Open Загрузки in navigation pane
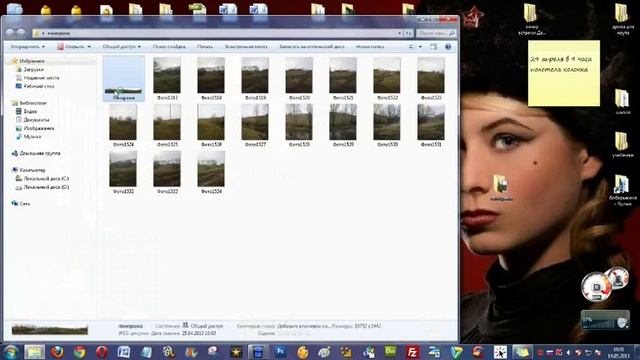This screenshot has width=640, height=360. [29, 69]
